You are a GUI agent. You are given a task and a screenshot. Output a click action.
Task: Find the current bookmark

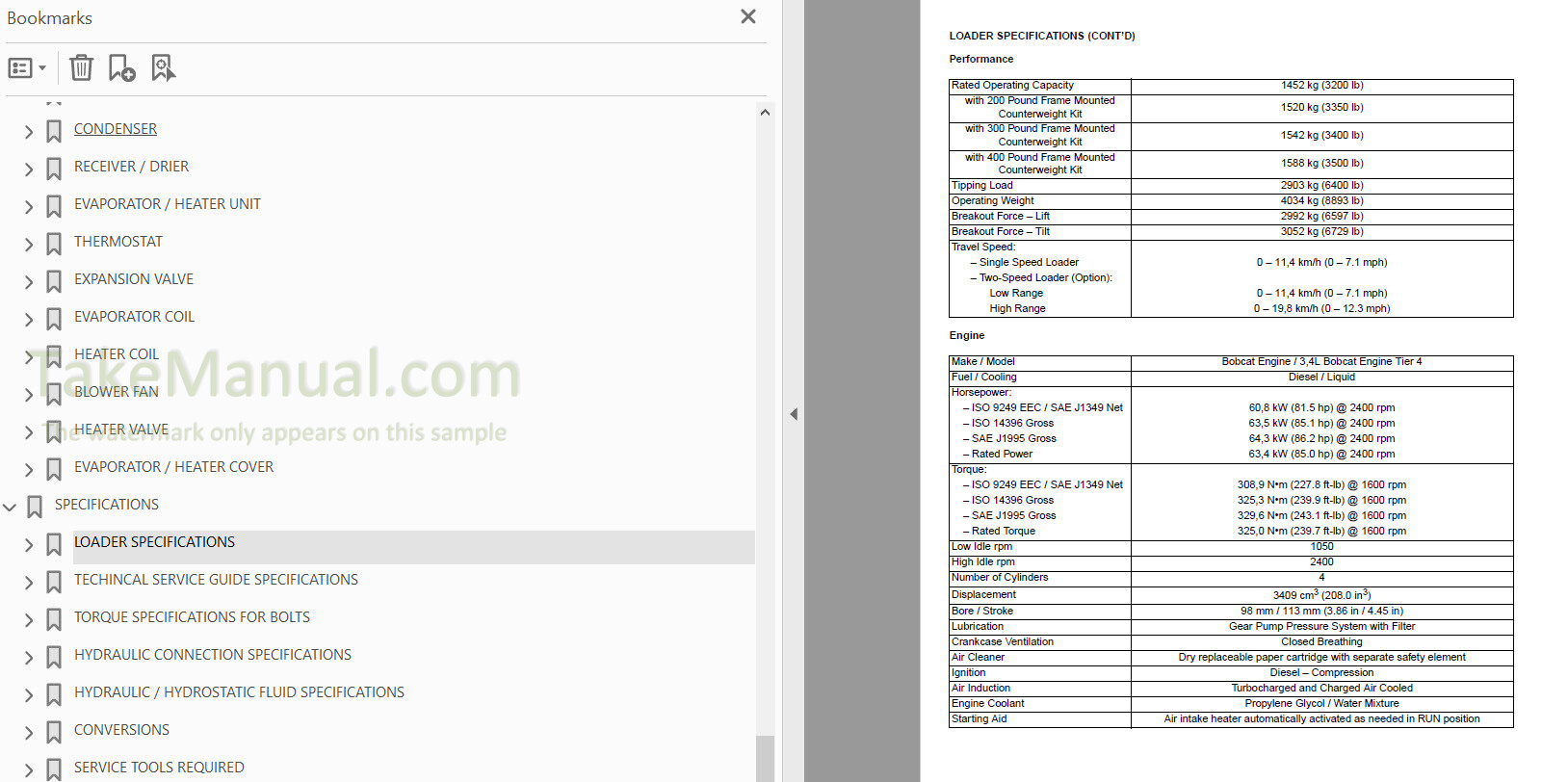(163, 67)
